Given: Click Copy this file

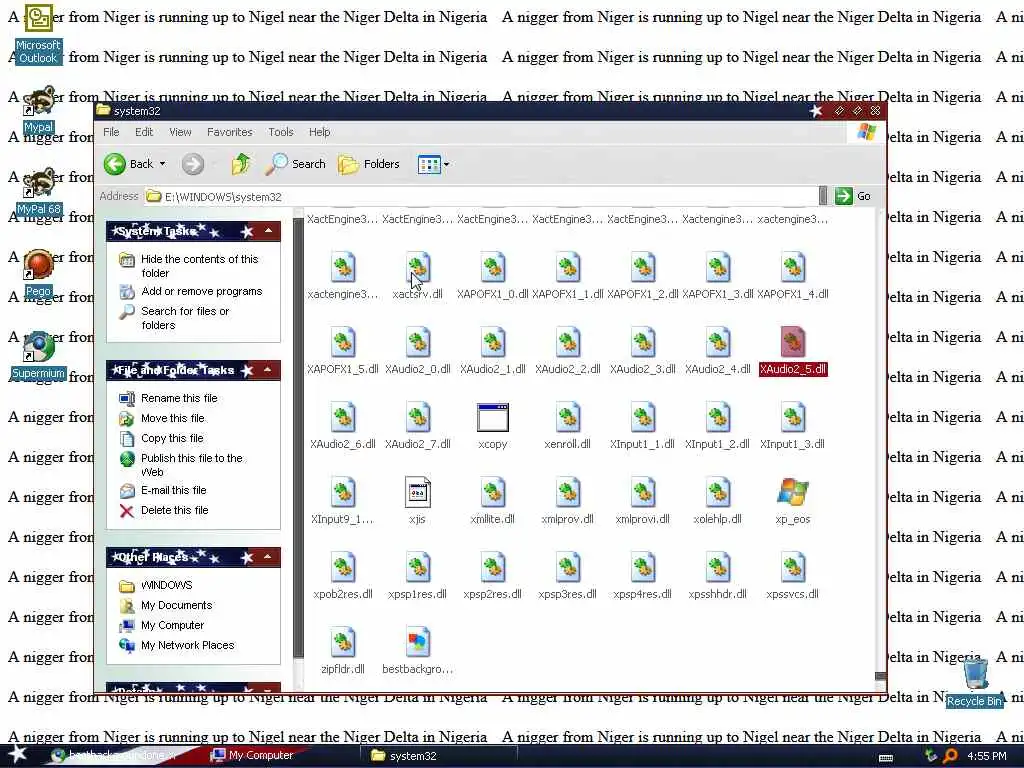Looking at the screenshot, I should [172, 438].
